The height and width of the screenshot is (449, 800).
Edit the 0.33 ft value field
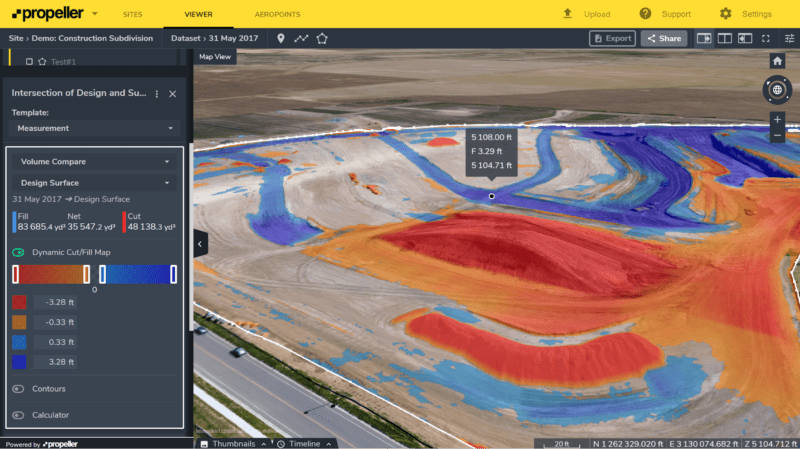pyautogui.click(x=55, y=342)
